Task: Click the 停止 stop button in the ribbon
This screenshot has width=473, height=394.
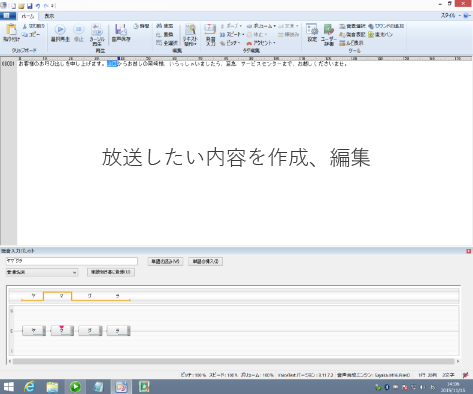Action: 78,33
